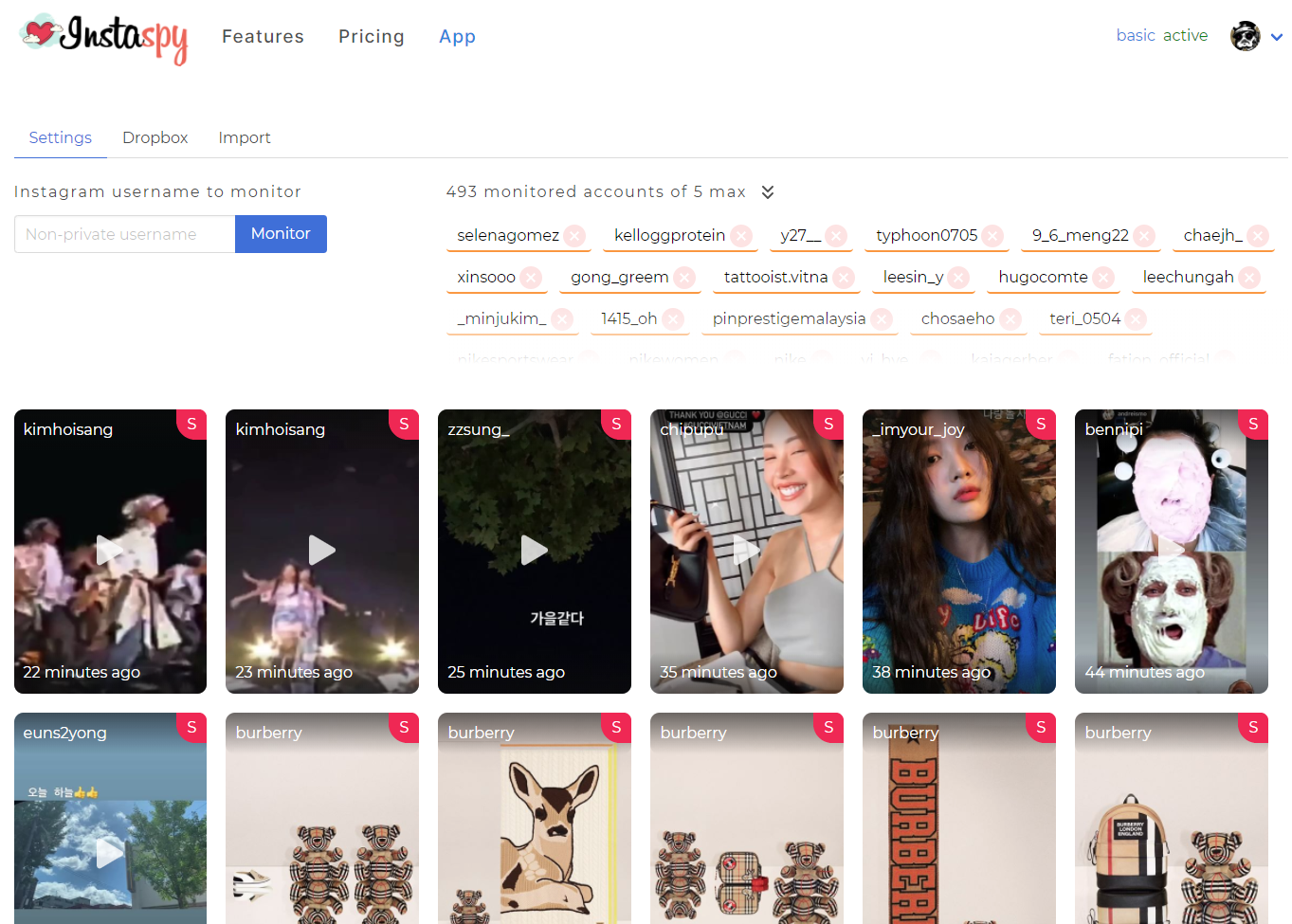Open the Import tab
The height and width of the screenshot is (924, 1292).
tap(244, 137)
